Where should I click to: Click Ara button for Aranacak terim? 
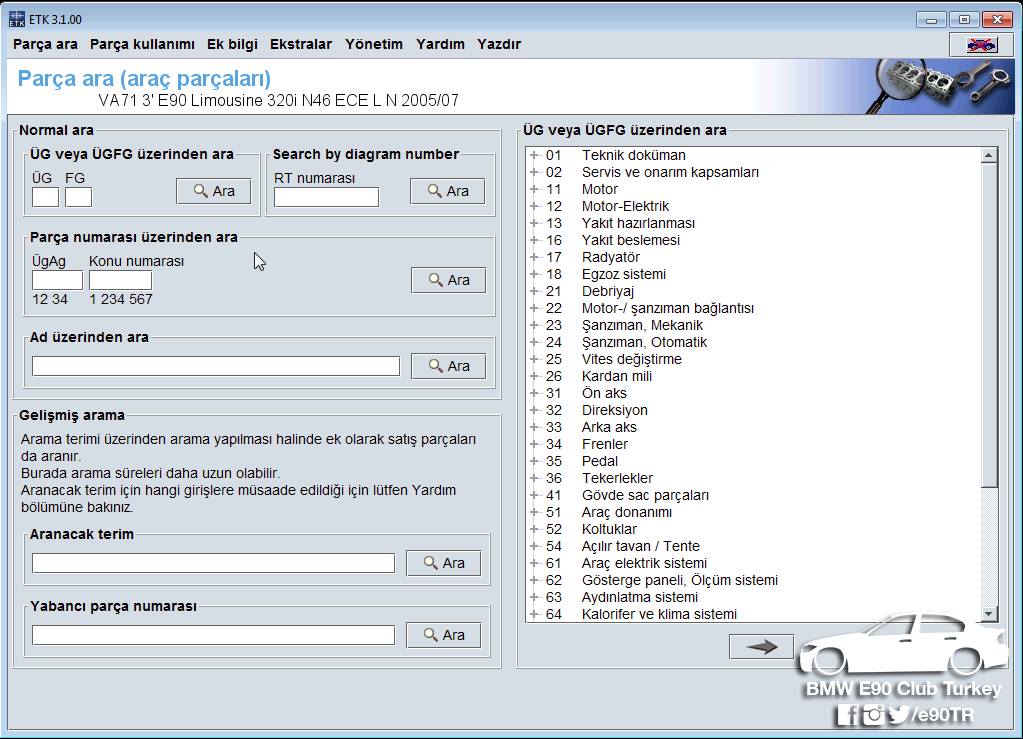pos(444,563)
